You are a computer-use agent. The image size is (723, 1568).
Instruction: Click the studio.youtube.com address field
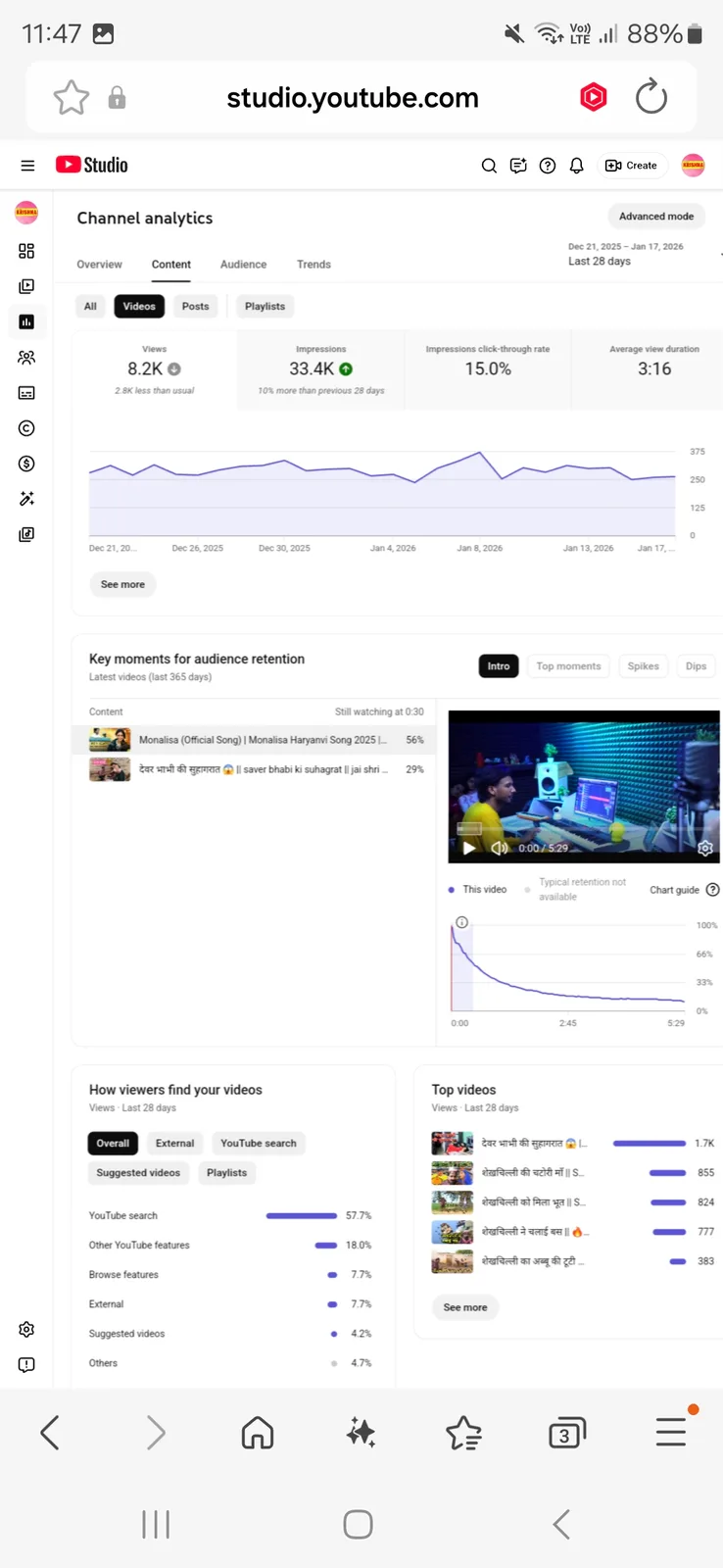tap(353, 98)
